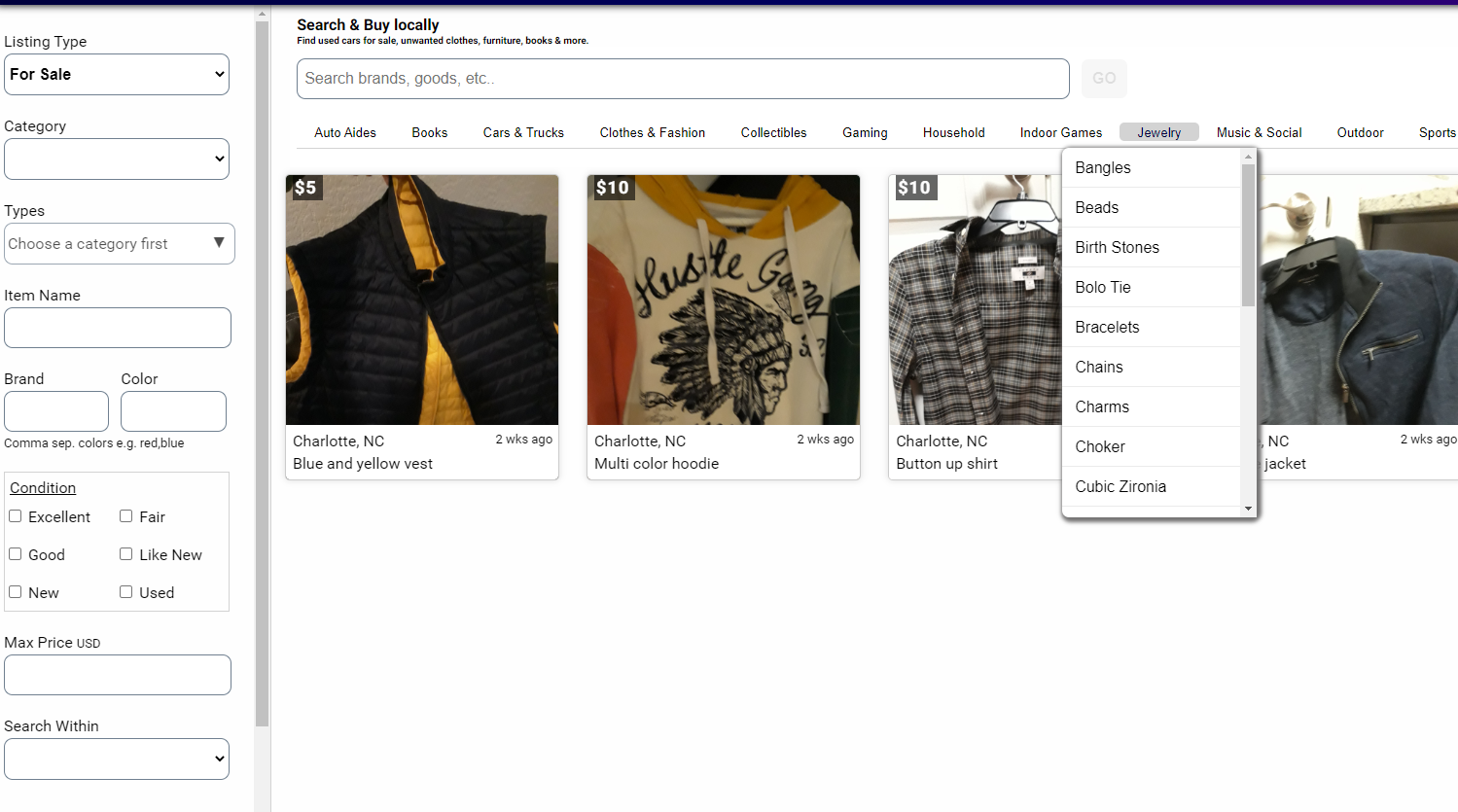
Task: Open the Household category tab
Action: [954, 133]
